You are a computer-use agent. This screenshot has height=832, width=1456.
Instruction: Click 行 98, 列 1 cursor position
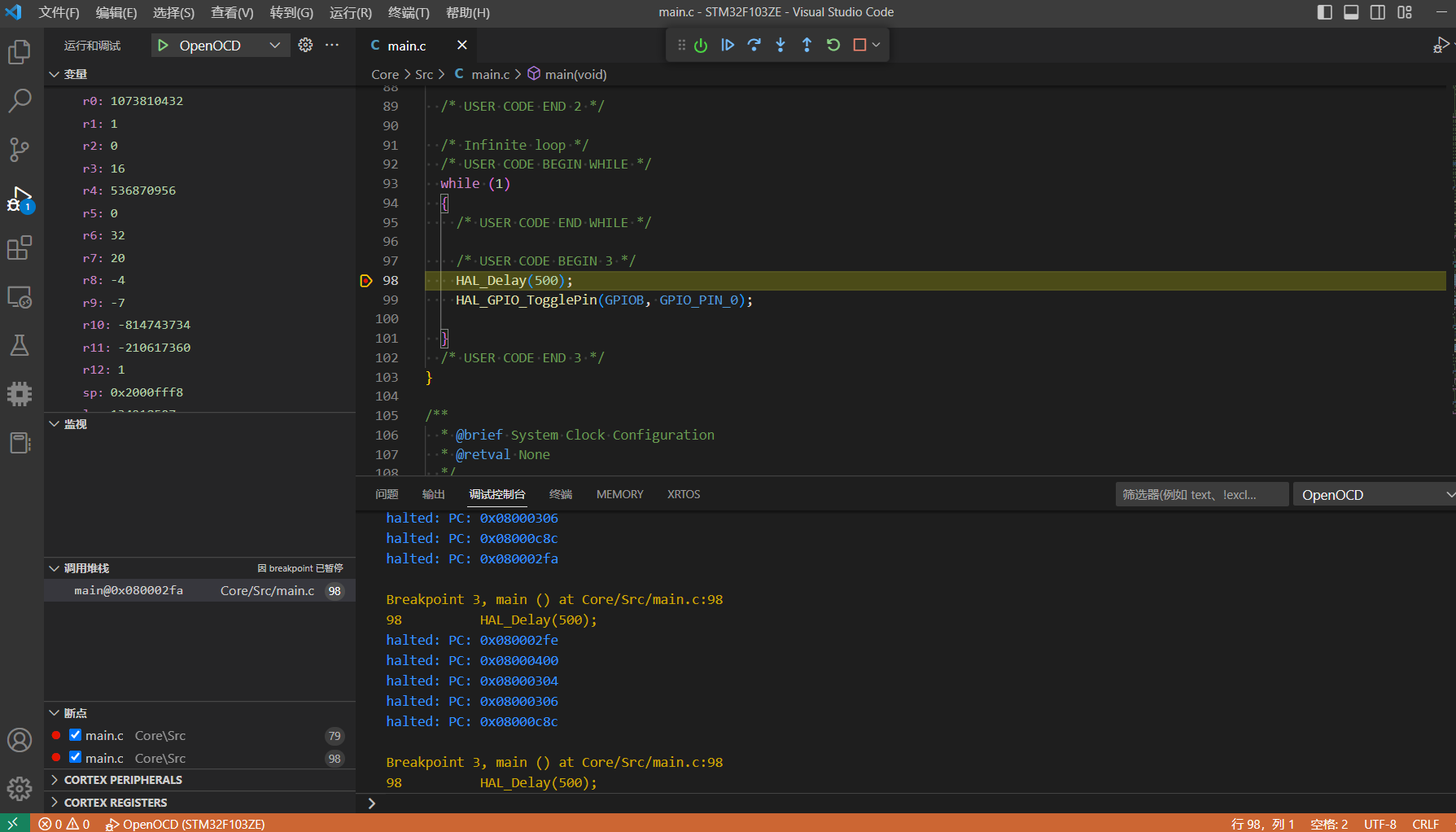1262,824
